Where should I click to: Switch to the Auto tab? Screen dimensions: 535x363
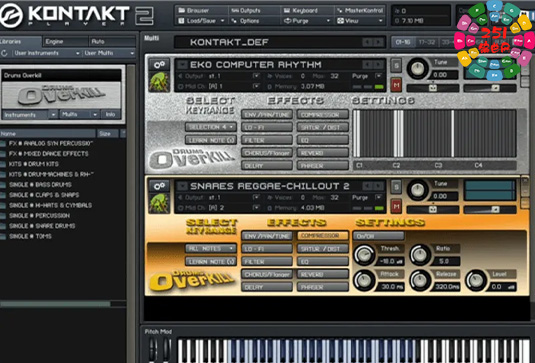pyautogui.click(x=112, y=42)
